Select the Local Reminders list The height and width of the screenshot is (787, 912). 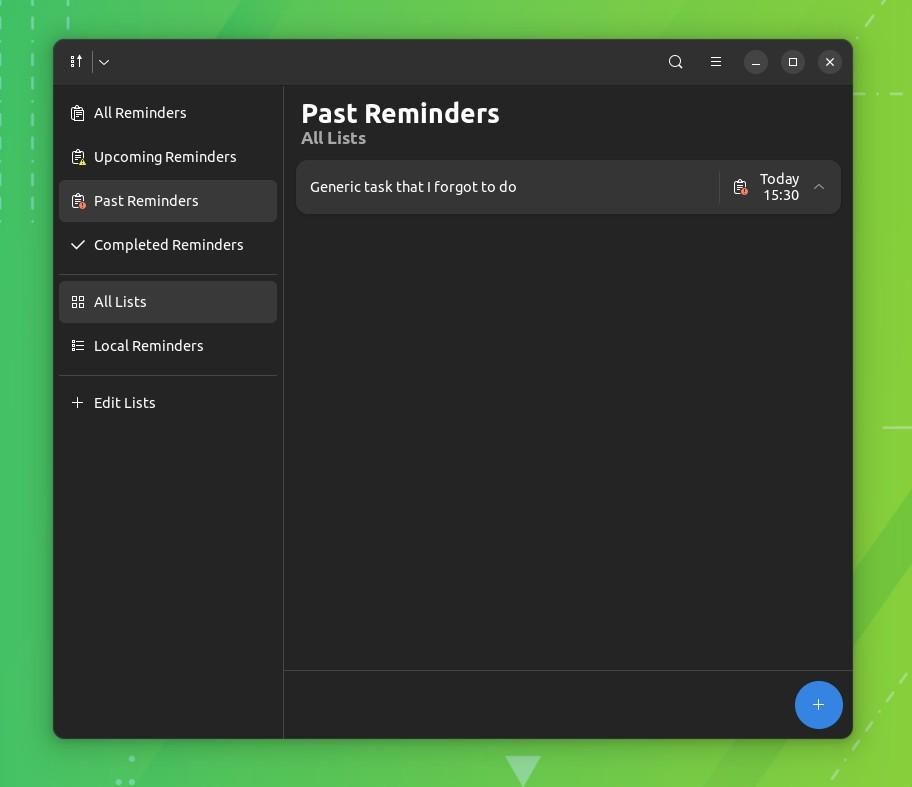click(x=148, y=345)
